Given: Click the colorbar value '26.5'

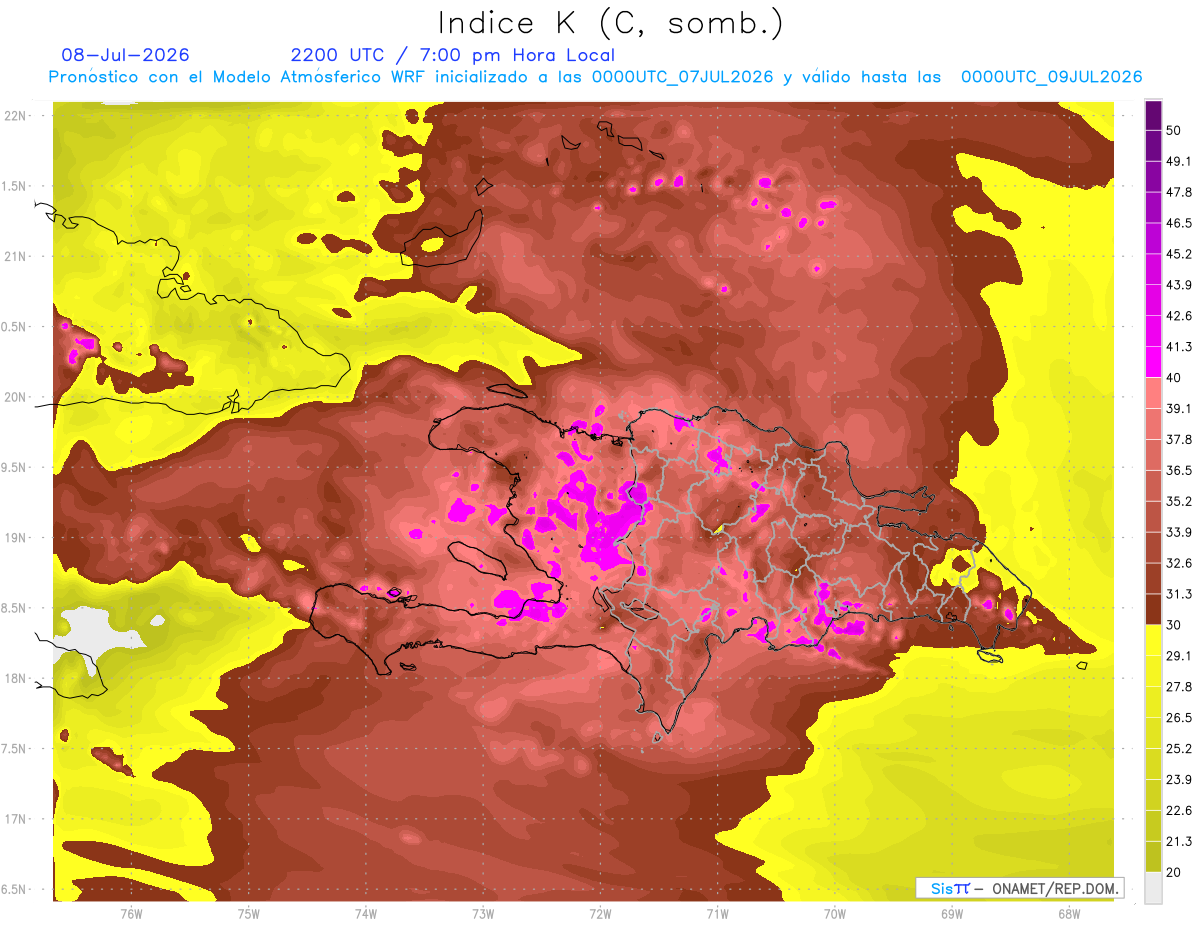Looking at the screenshot, I should tap(1178, 717).
